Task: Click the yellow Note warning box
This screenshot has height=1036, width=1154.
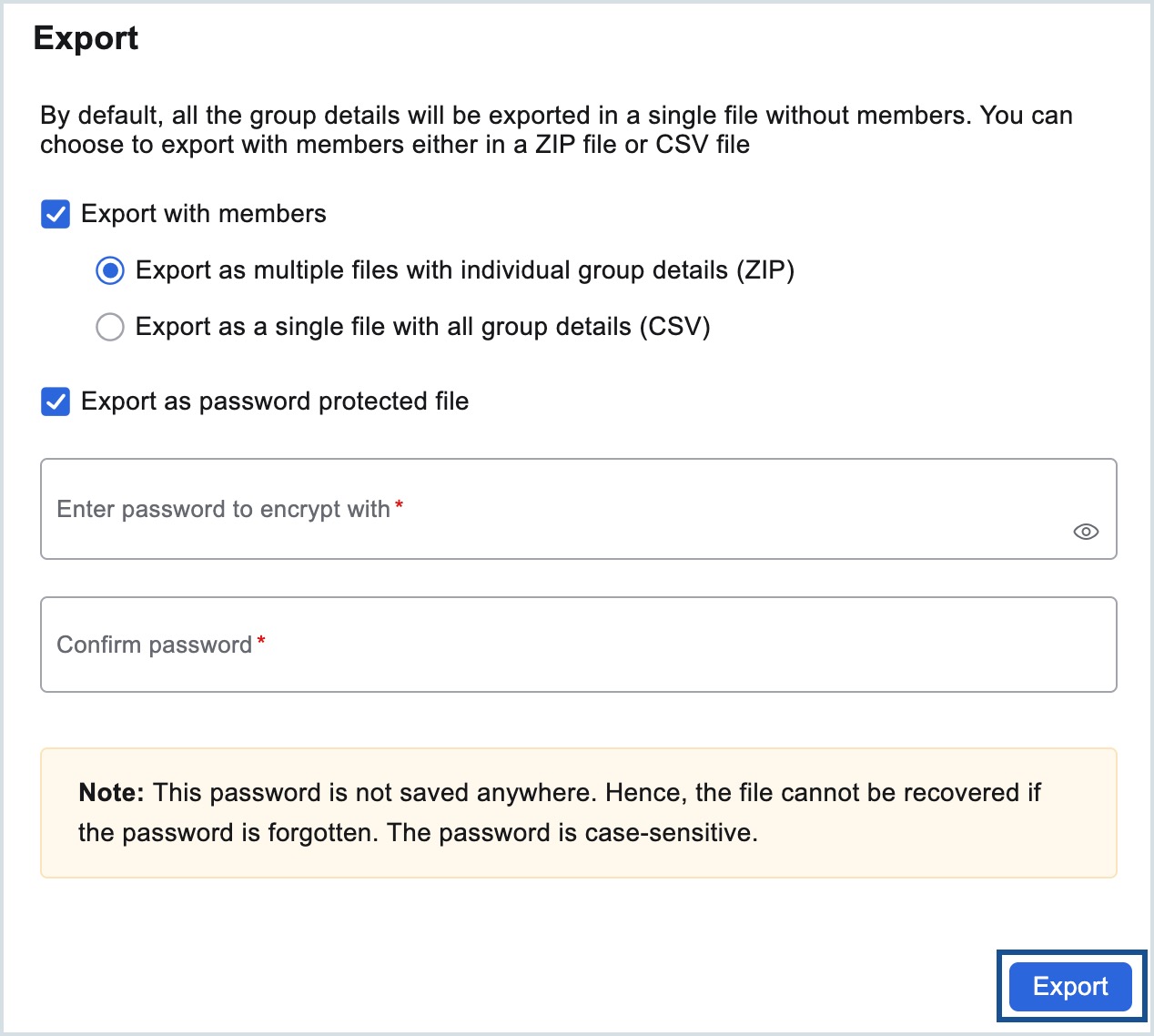Action: [x=577, y=812]
